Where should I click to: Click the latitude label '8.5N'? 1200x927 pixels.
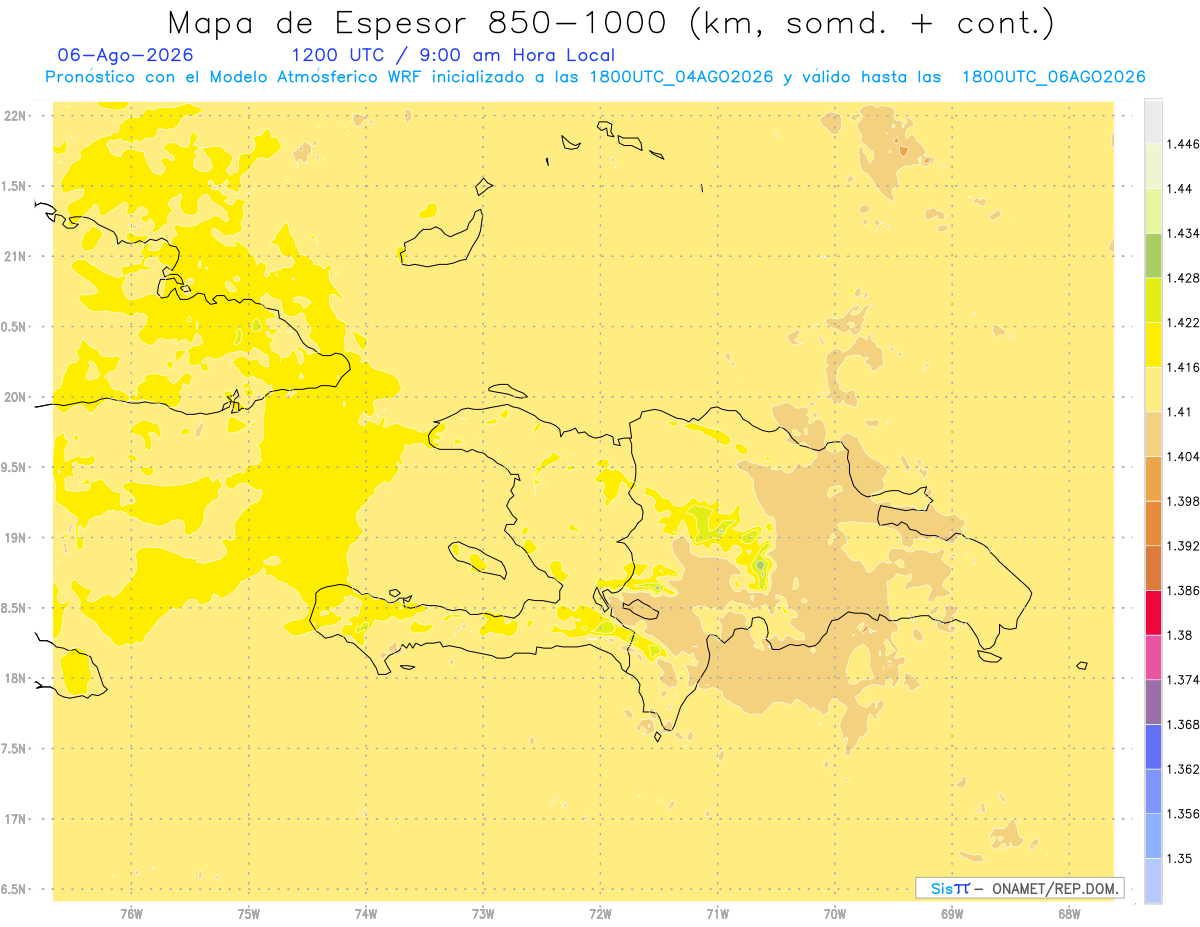(x=15, y=608)
